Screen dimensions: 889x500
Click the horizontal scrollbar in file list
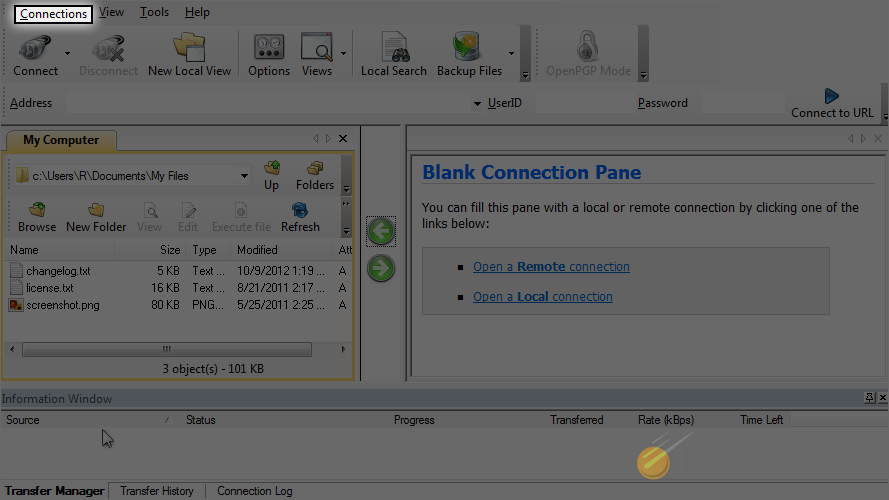click(166, 350)
